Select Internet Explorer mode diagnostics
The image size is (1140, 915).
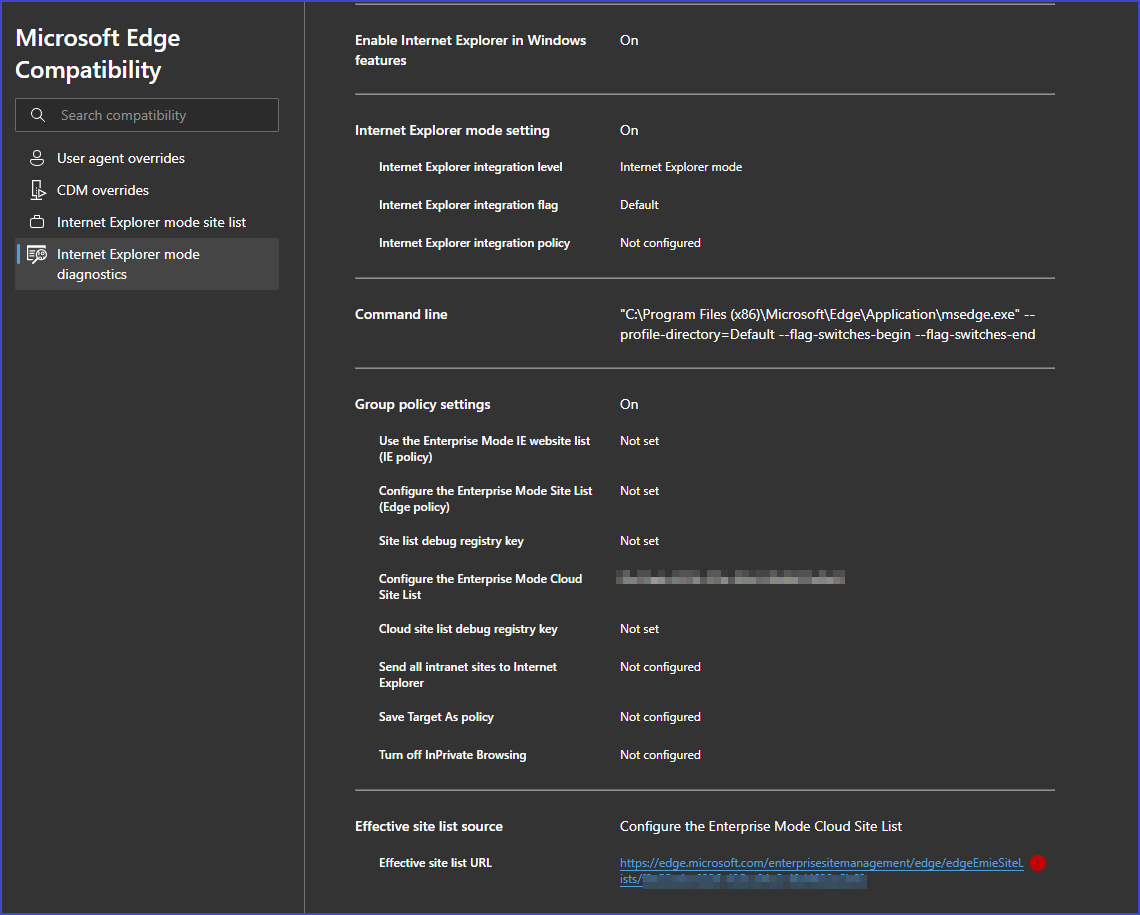(147, 264)
